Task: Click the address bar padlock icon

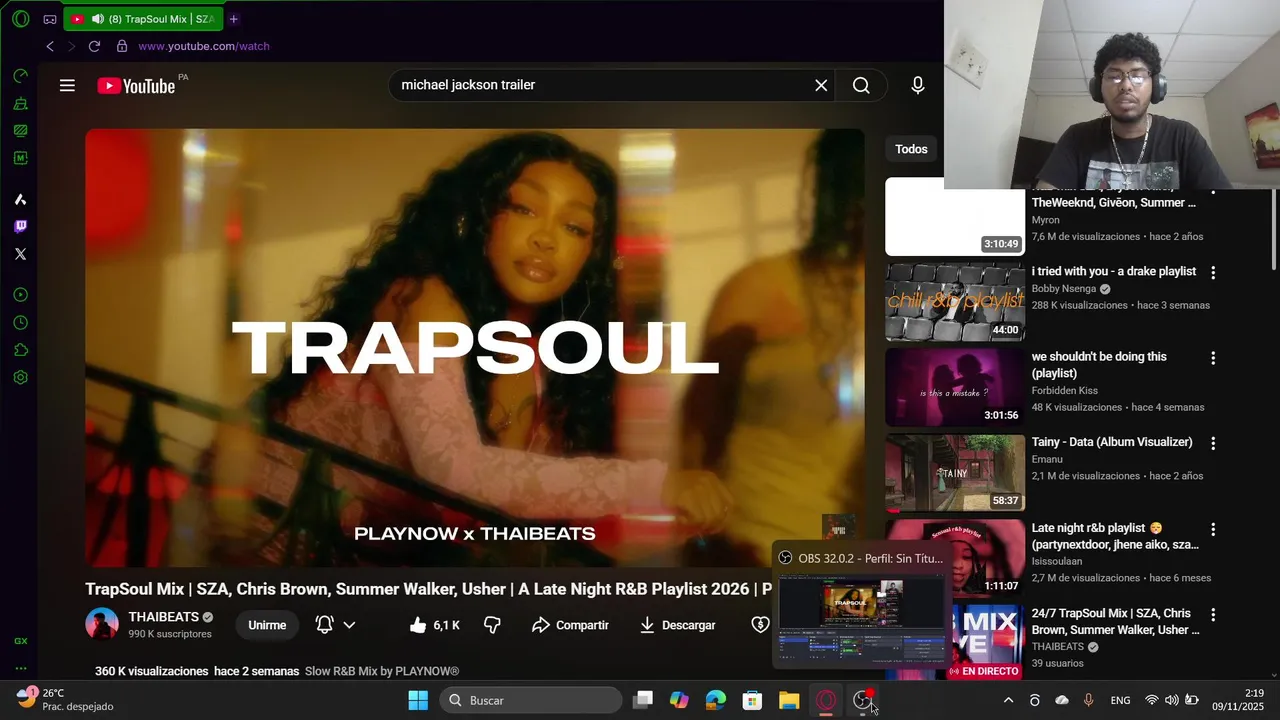Action: [x=122, y=46]
